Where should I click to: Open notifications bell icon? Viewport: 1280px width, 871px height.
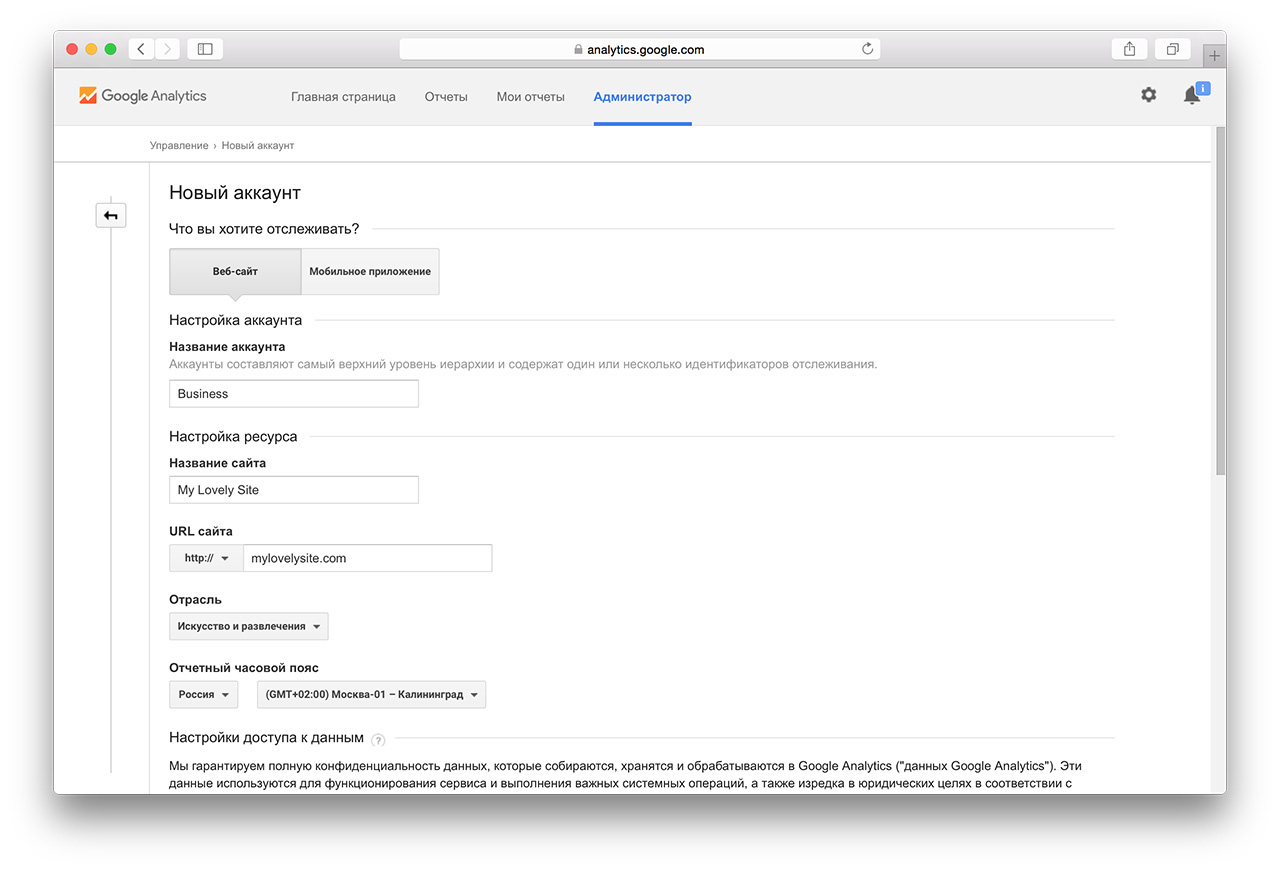1192,95
